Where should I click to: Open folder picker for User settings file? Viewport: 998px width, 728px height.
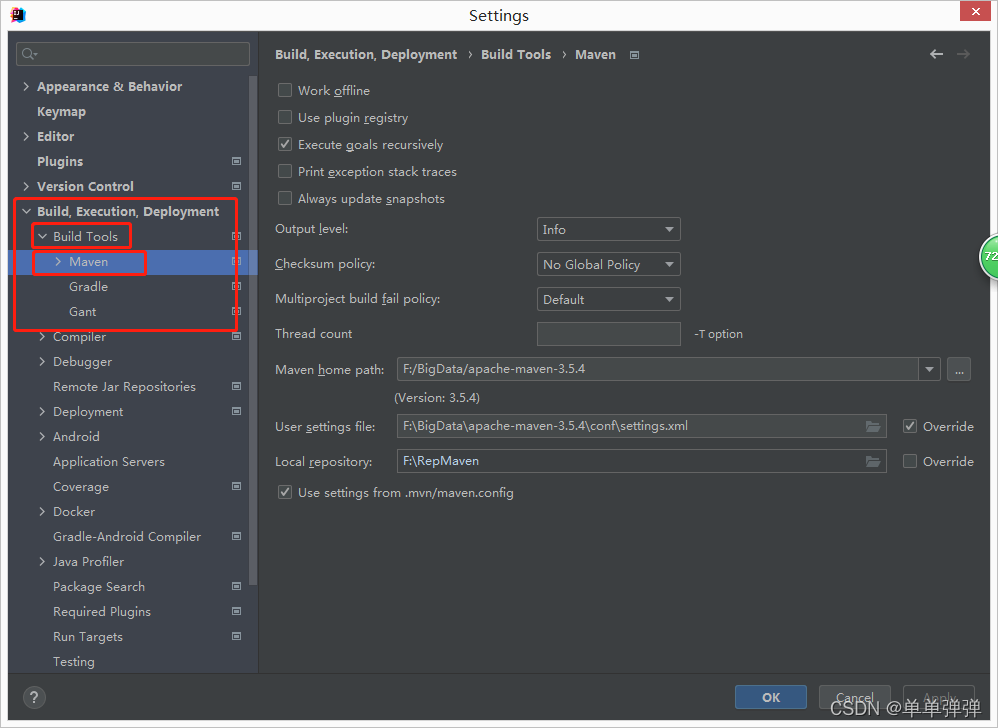[x=873, y=425]
